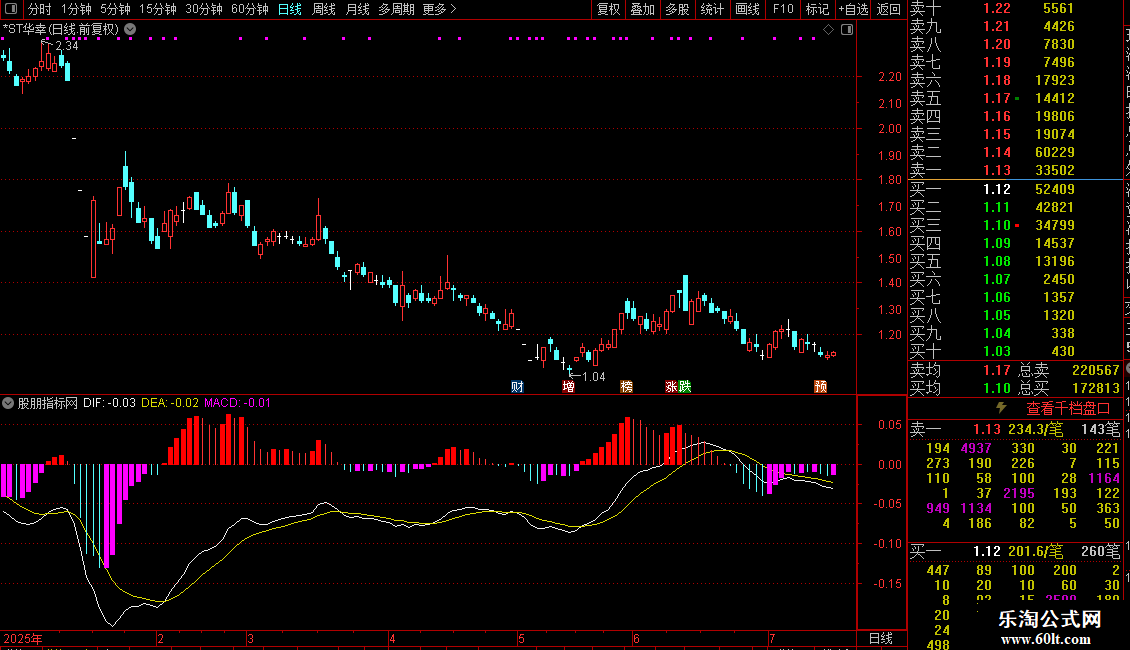
Task: Click the 财 event marker on the chart
Action: pos(517,386)
